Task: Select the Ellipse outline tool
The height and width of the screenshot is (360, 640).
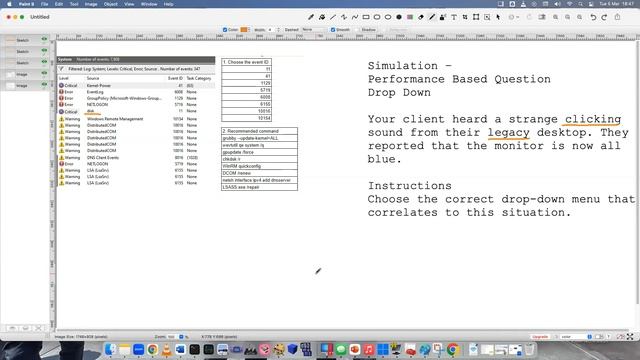Action: point(388,17)
